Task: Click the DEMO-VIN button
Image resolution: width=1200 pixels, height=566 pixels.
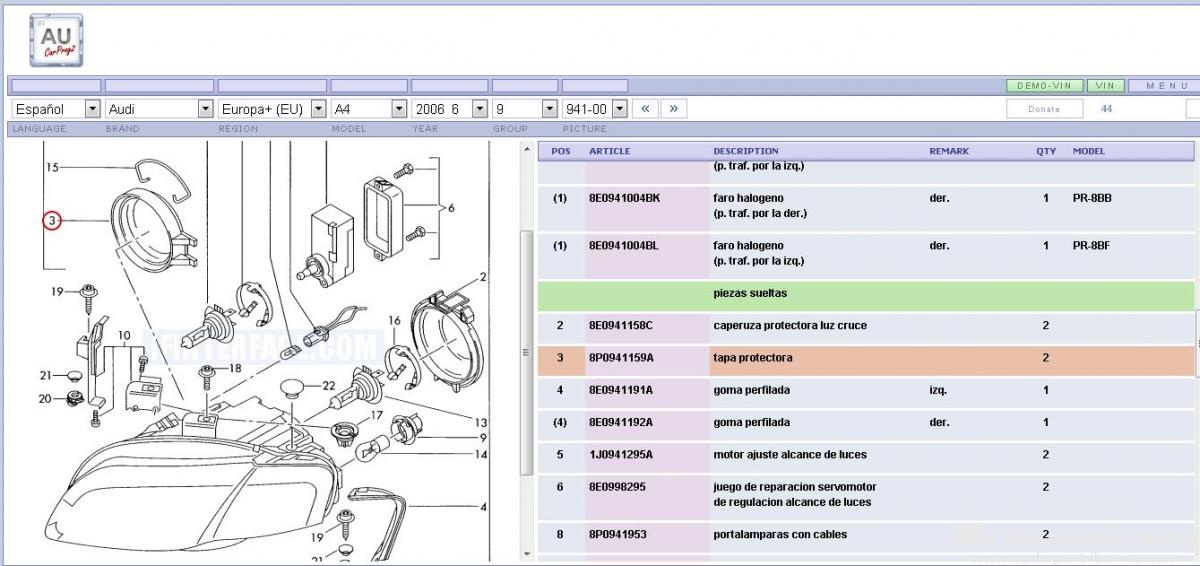Action: click(1044, 86)
